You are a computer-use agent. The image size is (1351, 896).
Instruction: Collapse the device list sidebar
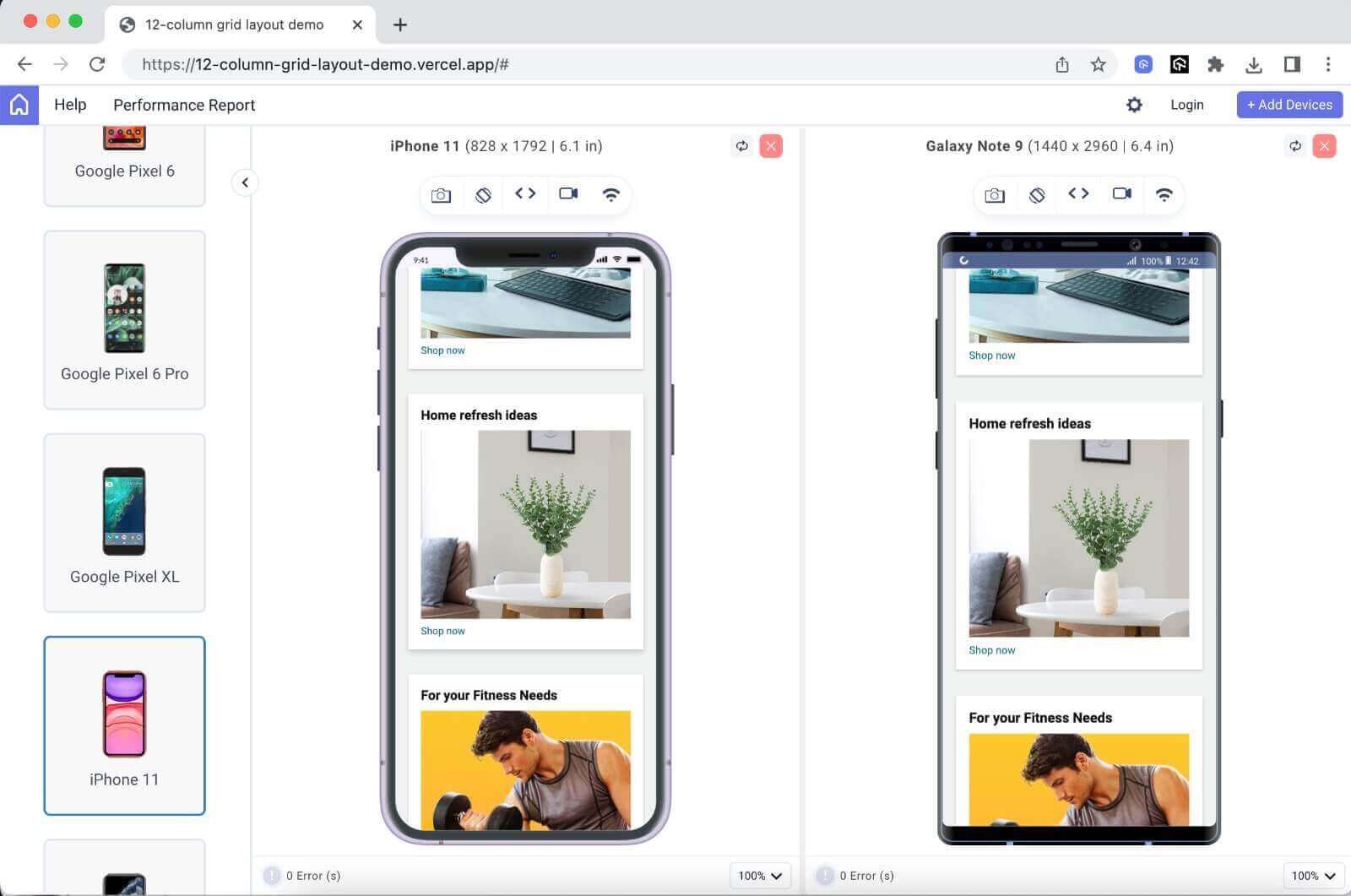tap(245, 182)
